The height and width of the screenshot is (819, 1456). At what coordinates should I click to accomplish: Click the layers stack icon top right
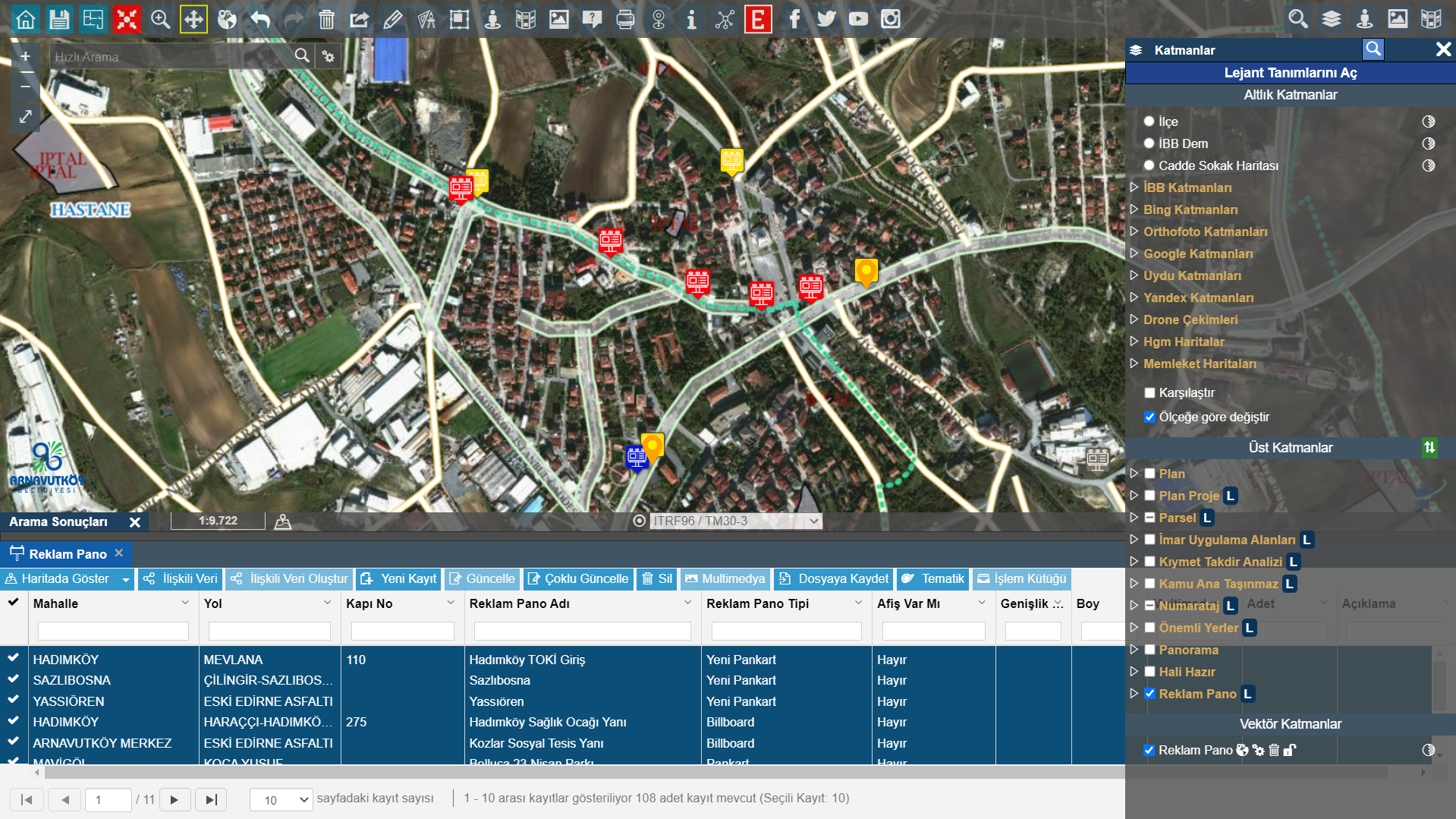click(1331, 19)
